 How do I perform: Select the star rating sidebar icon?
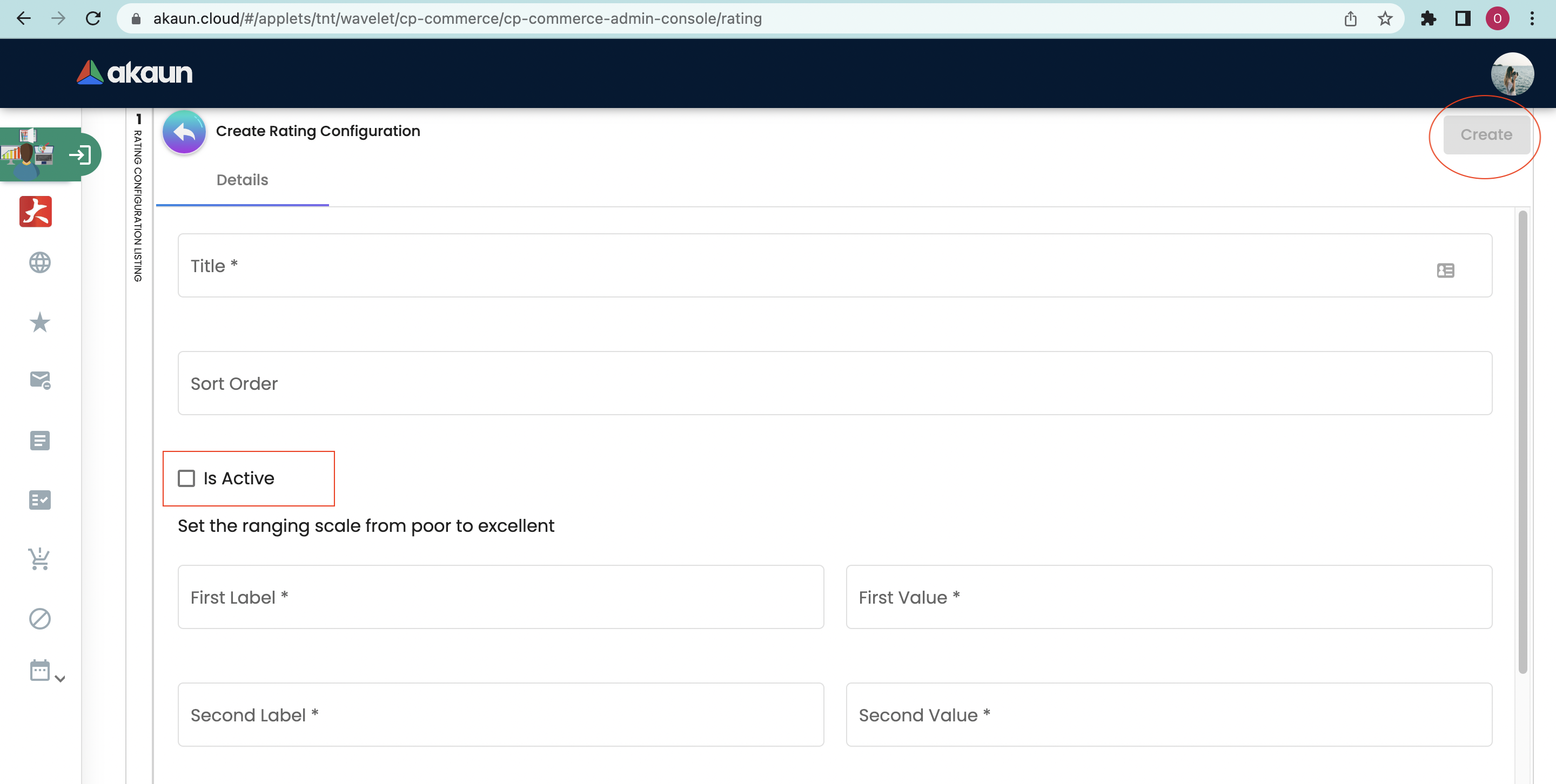pos(40,322)
